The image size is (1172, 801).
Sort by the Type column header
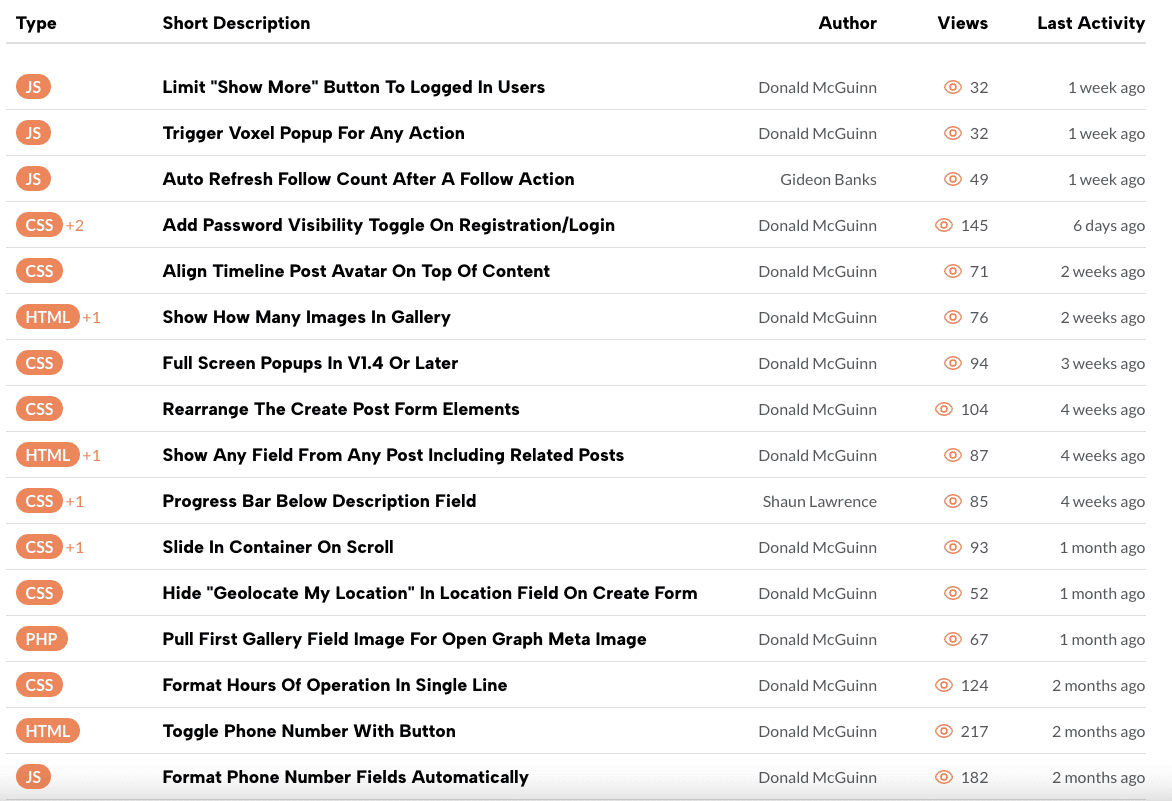36,23
